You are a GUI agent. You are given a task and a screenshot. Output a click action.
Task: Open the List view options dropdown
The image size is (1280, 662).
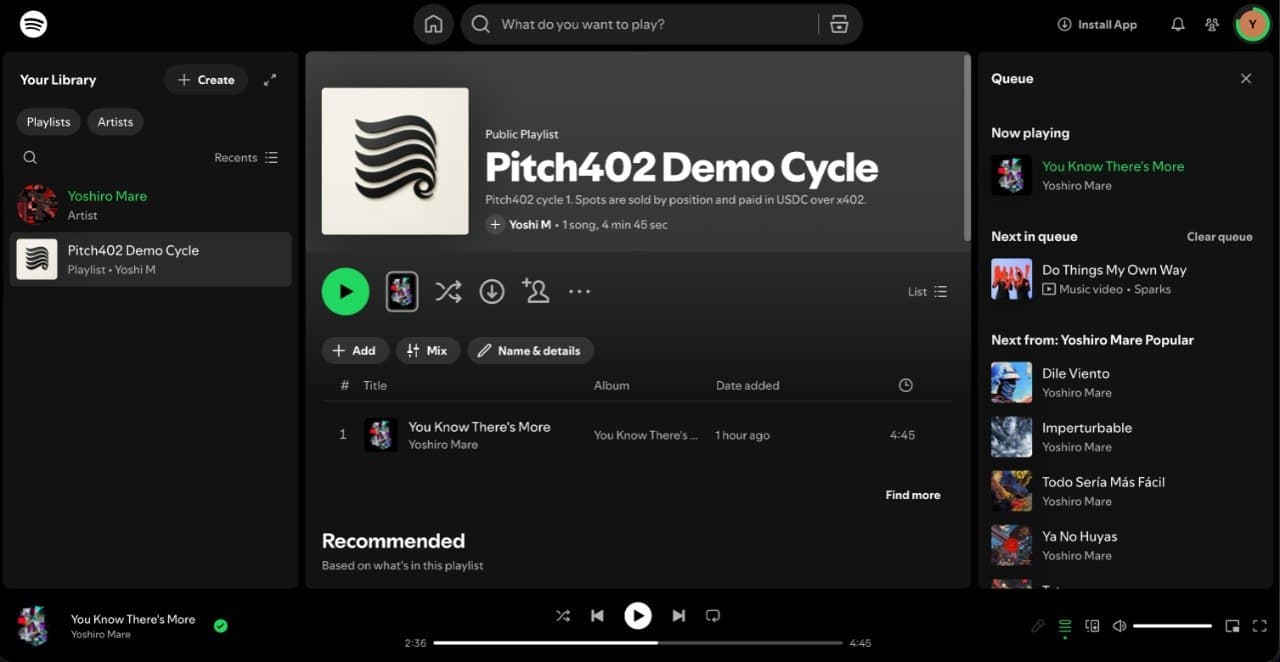point(927,292)
